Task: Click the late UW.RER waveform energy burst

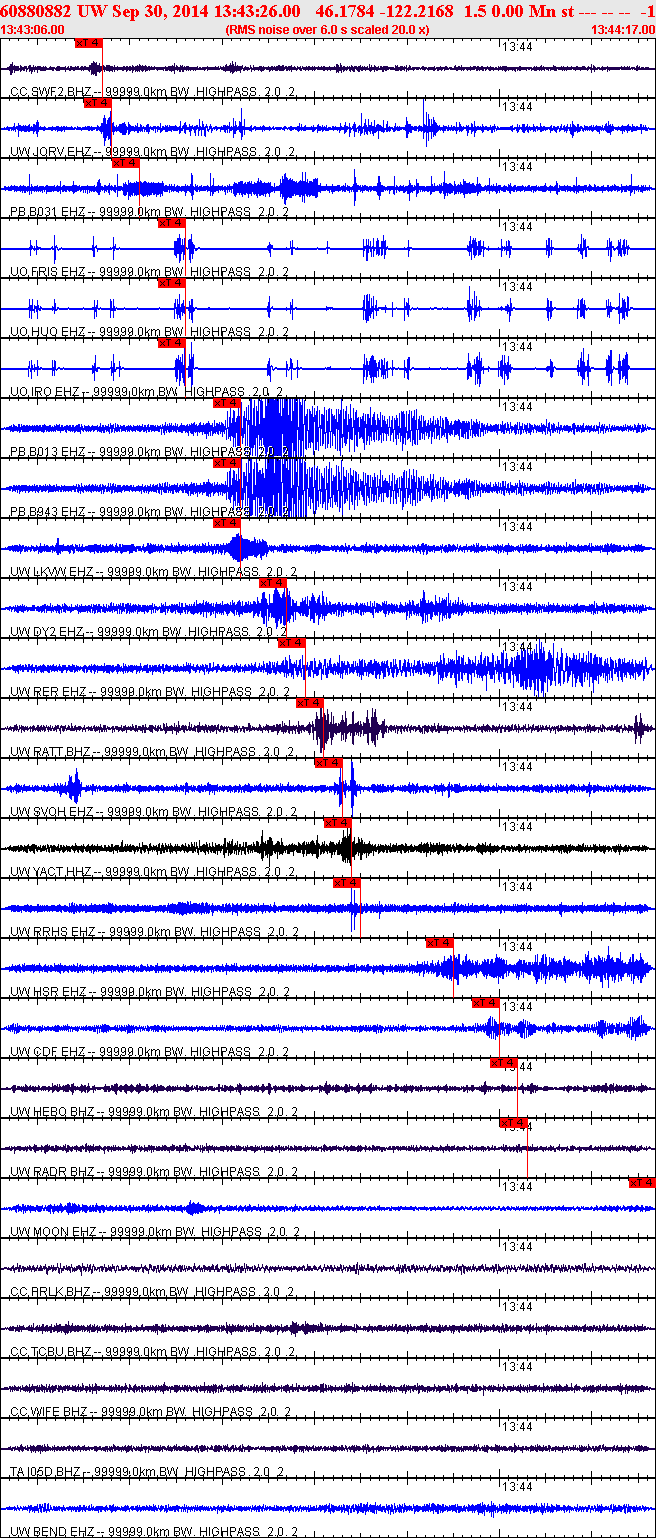Action: tap(540, 668)
